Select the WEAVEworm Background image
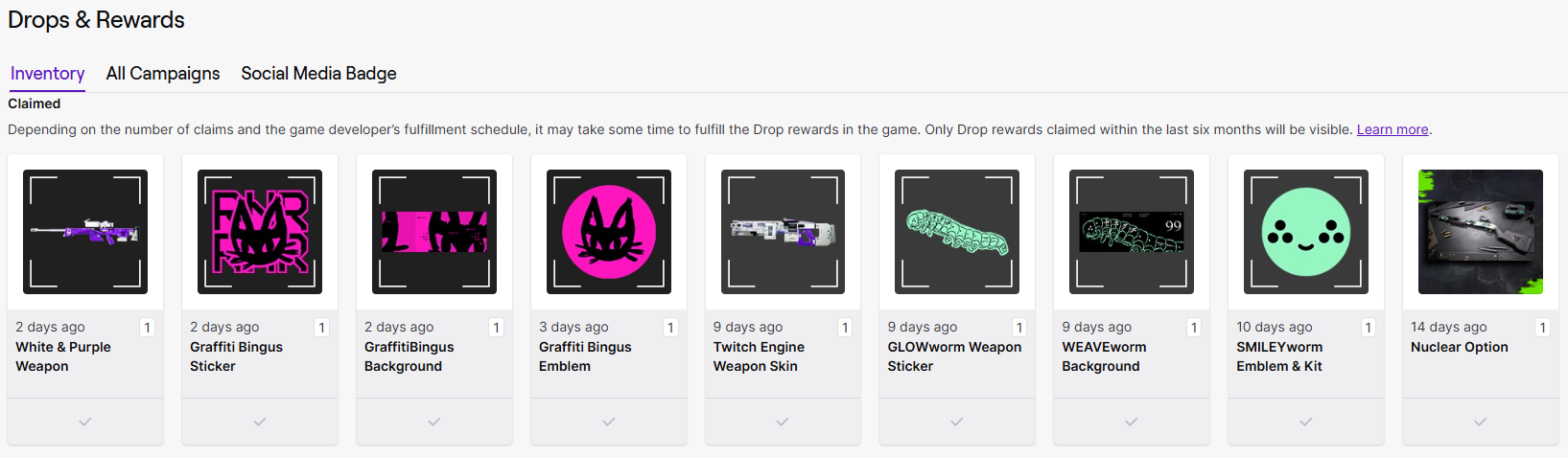This screenshot has height=458, width=1568. (x=1132, y=232)
